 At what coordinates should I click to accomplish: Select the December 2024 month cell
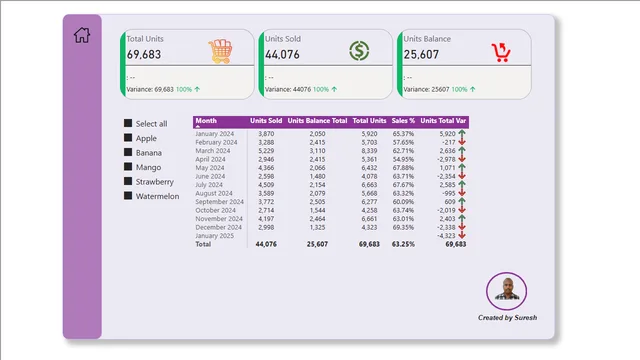218,227
